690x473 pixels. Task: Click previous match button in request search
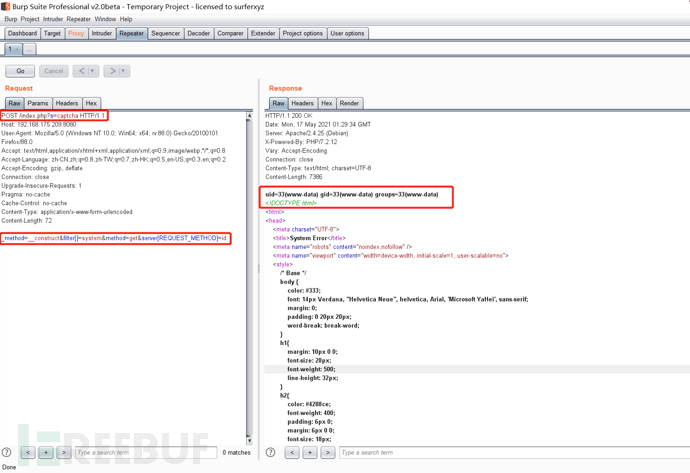(x=28, y=452)
